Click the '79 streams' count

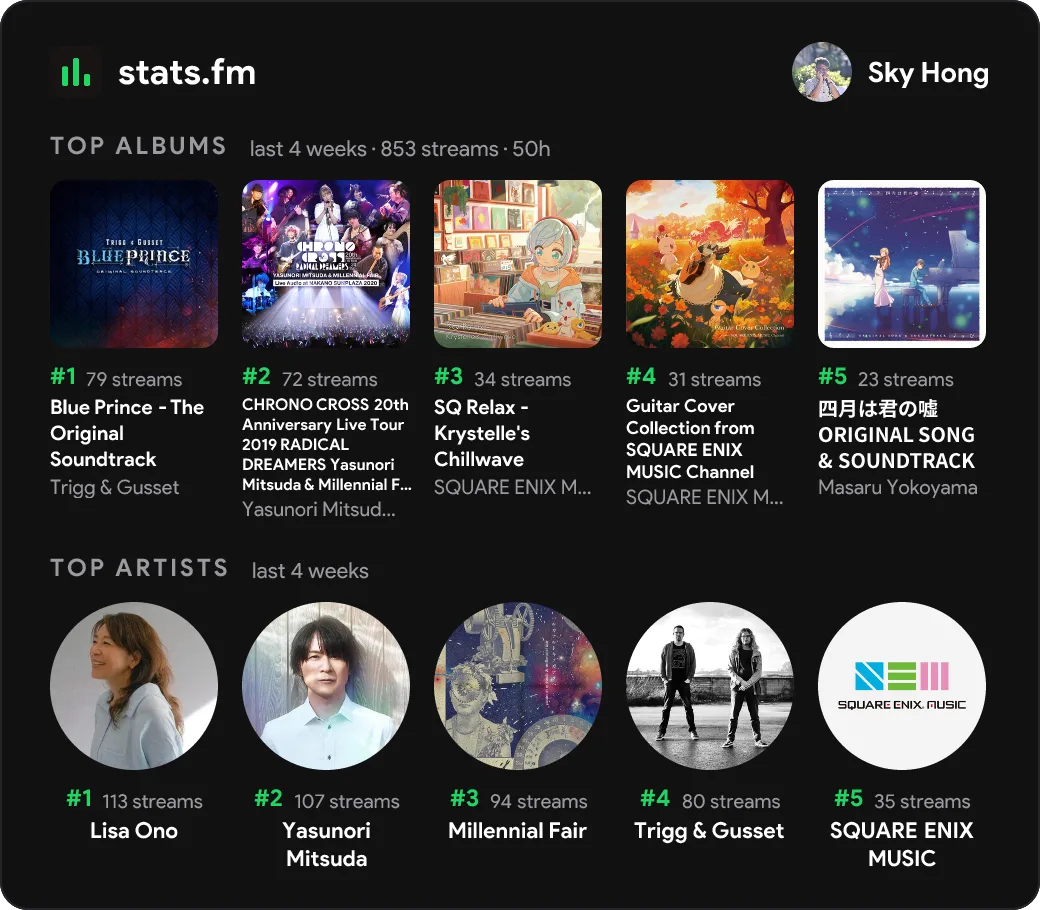coord(134,379)
